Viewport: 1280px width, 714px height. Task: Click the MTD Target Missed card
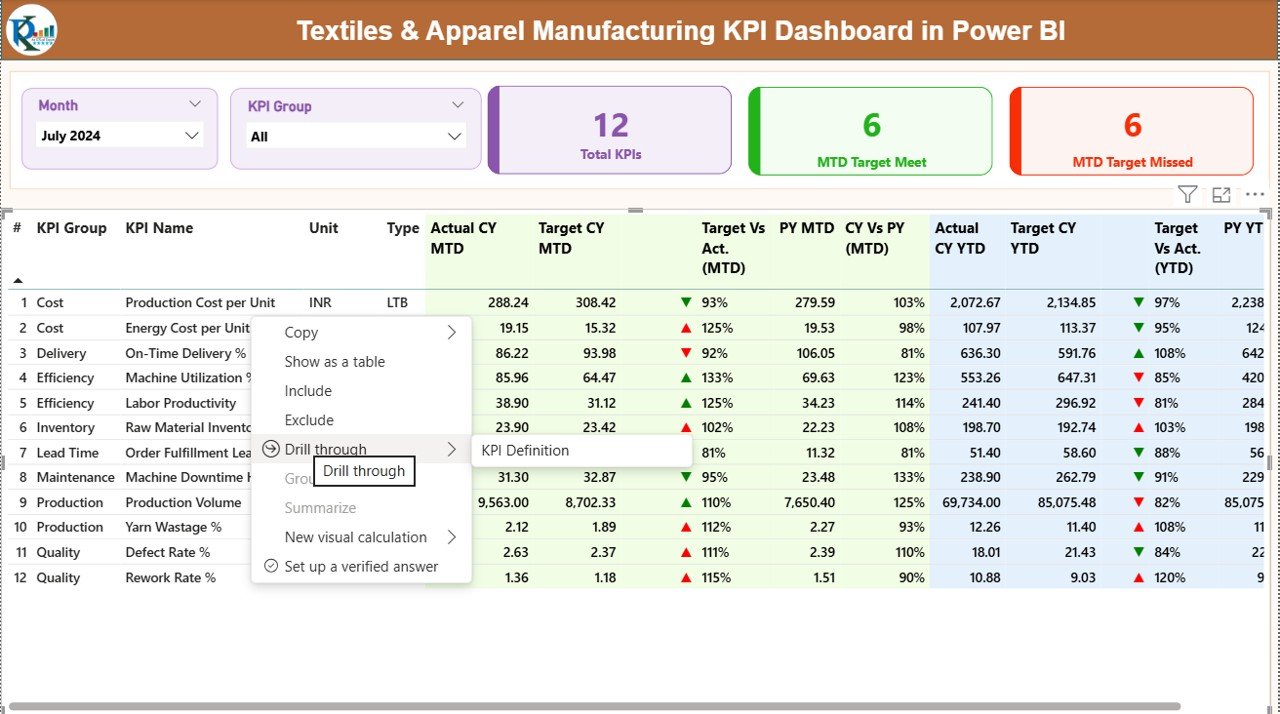pos(1131,130)
